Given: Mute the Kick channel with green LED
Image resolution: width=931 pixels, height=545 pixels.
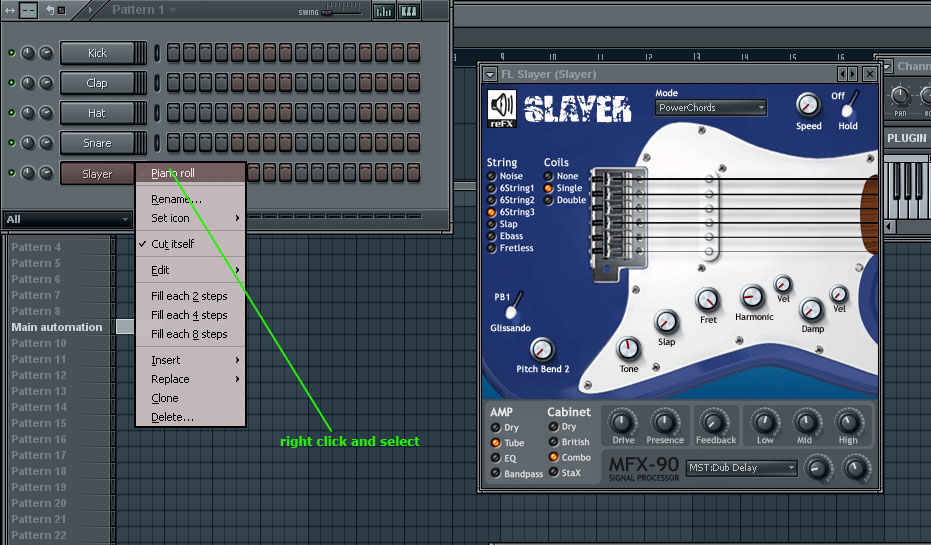Looking at the screenshot, I should pos(11,53).
